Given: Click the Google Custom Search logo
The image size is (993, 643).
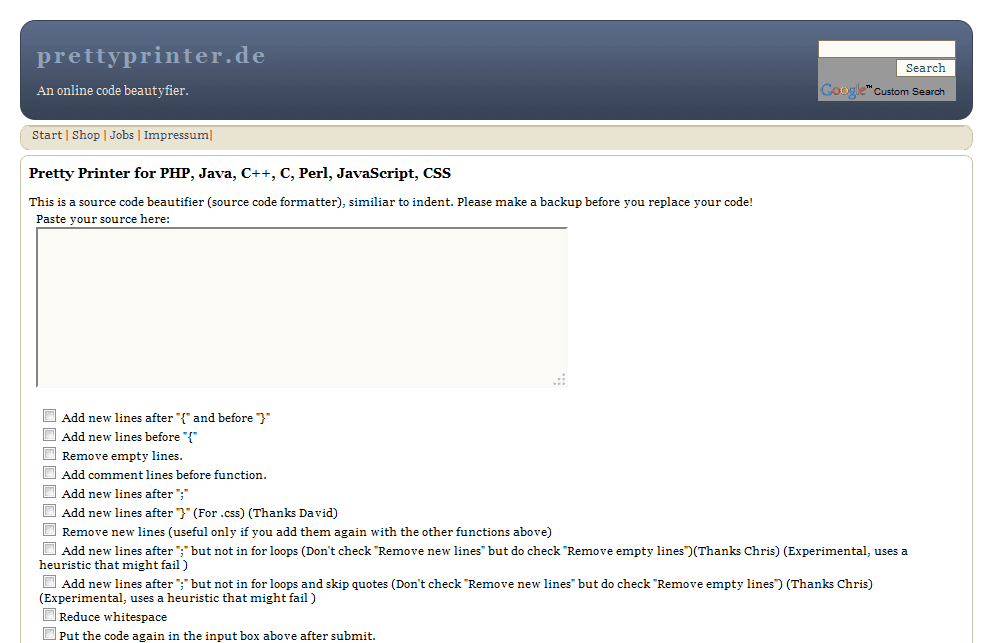Looking at the screenshot, I should pos(882,91).
